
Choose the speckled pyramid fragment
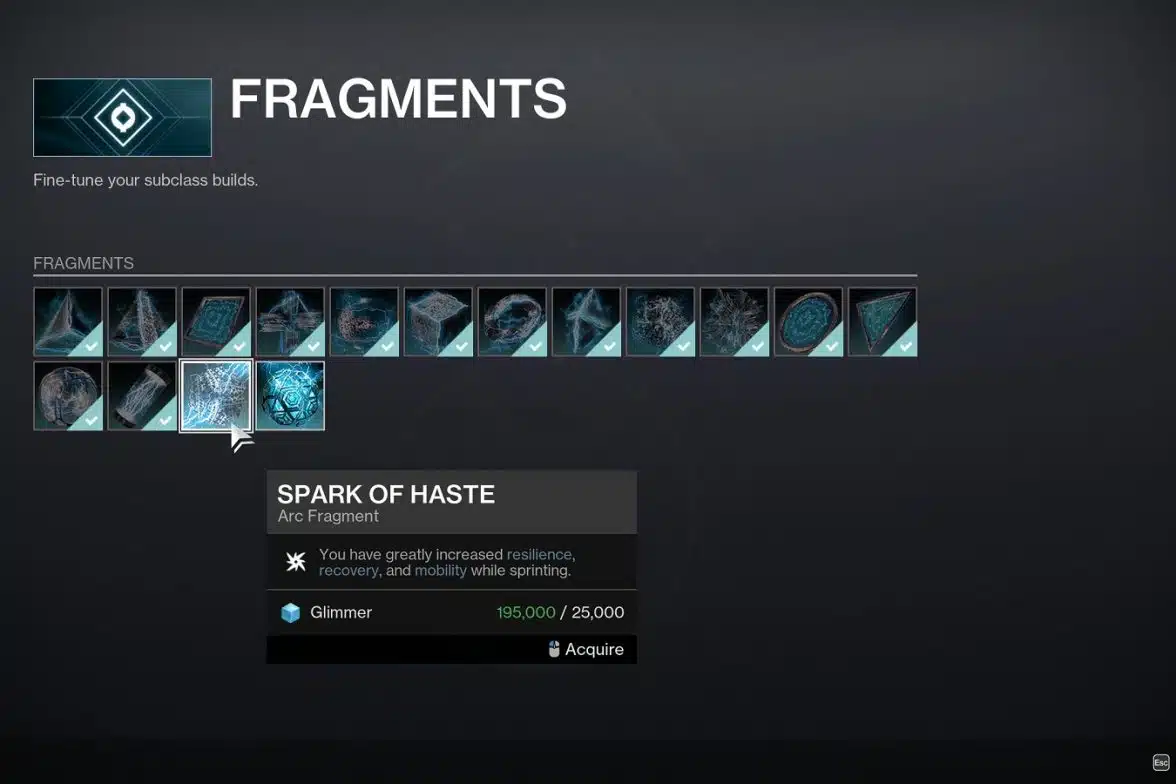point(142,321)
